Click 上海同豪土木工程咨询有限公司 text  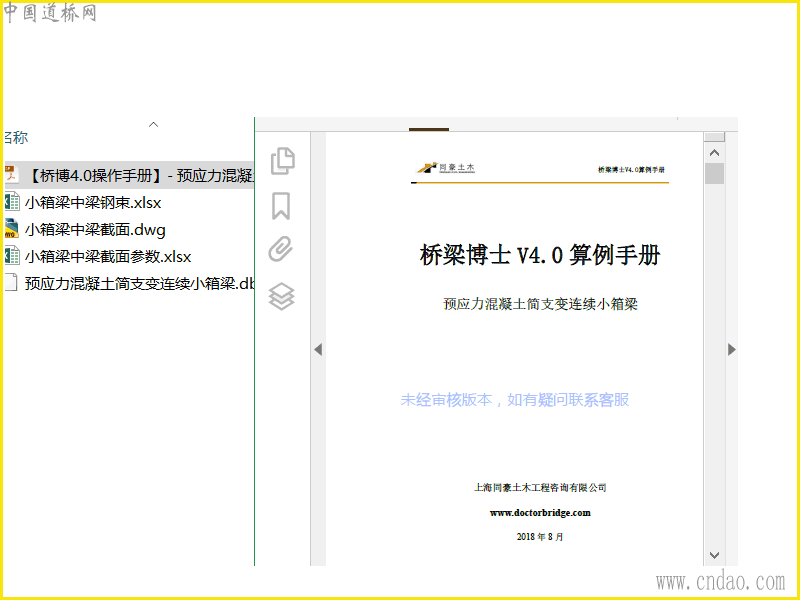pyautogui.click(x=540, y=488)
